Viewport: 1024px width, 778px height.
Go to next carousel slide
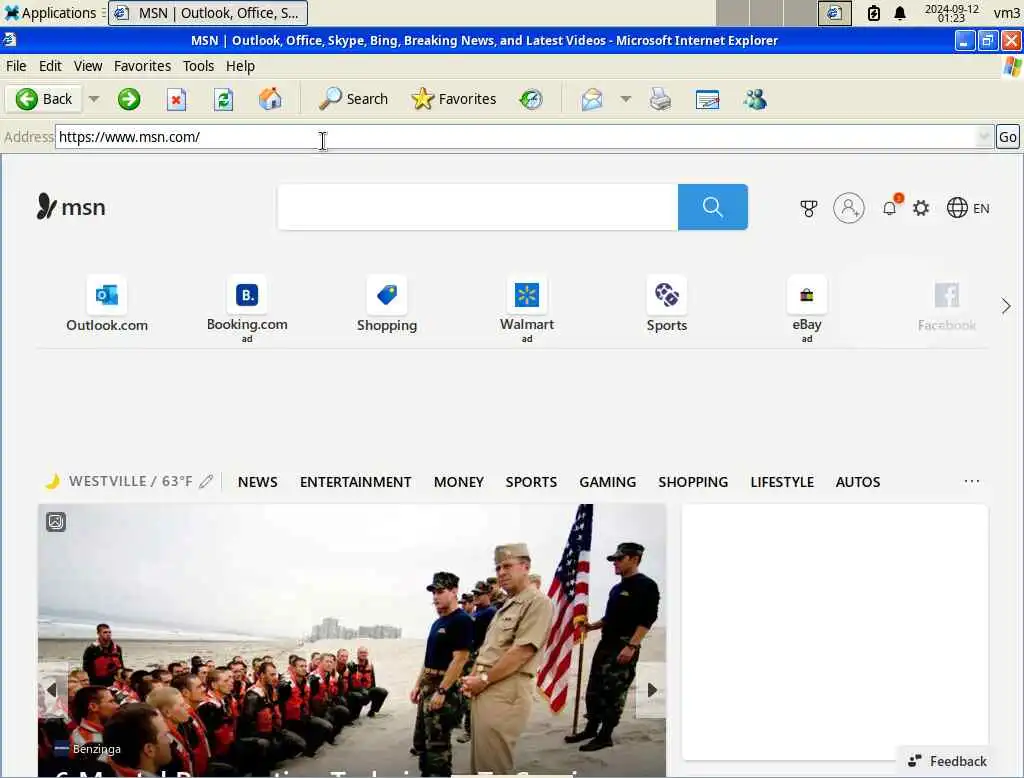[x=651, y=690]
